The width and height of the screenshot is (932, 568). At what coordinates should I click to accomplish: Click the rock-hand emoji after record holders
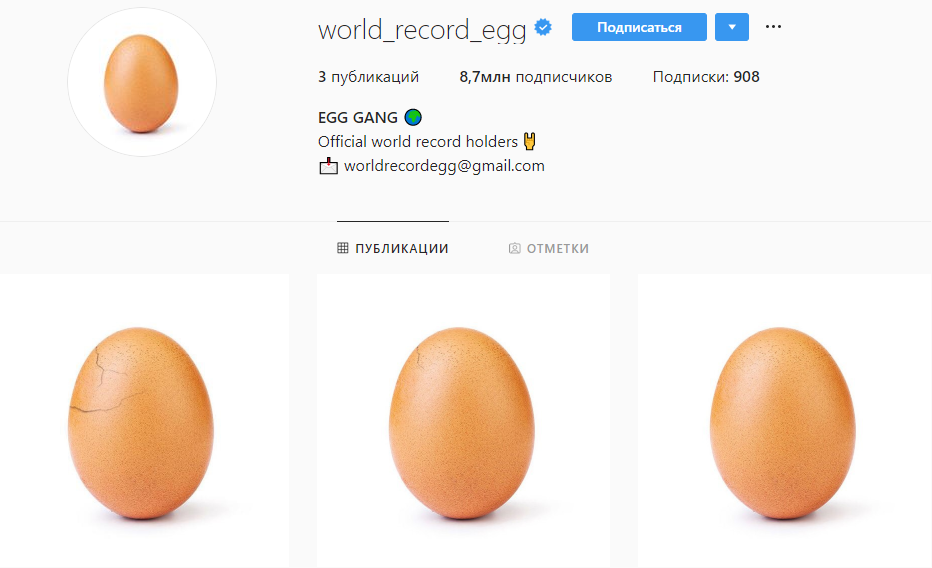tap(530, 141)
